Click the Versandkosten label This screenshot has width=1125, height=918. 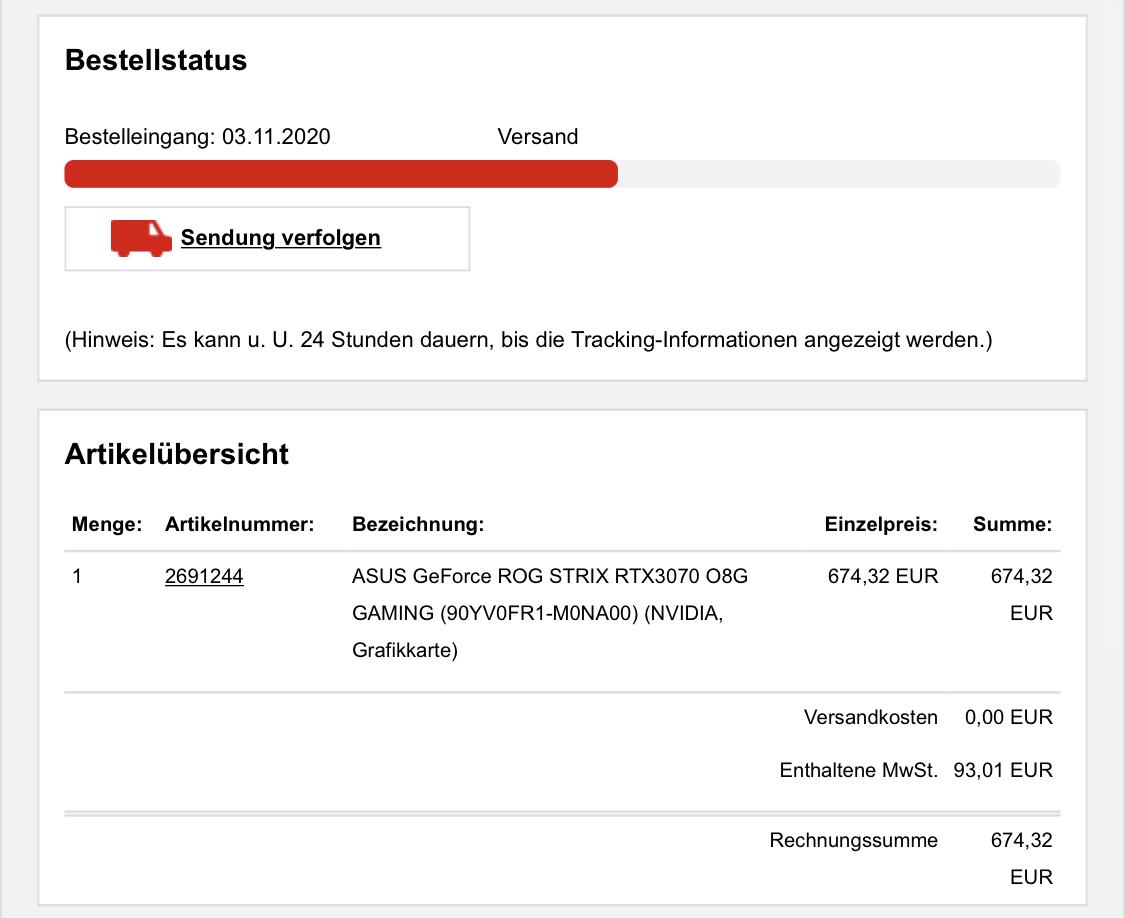pyautogui.click(x=870, y=717)
